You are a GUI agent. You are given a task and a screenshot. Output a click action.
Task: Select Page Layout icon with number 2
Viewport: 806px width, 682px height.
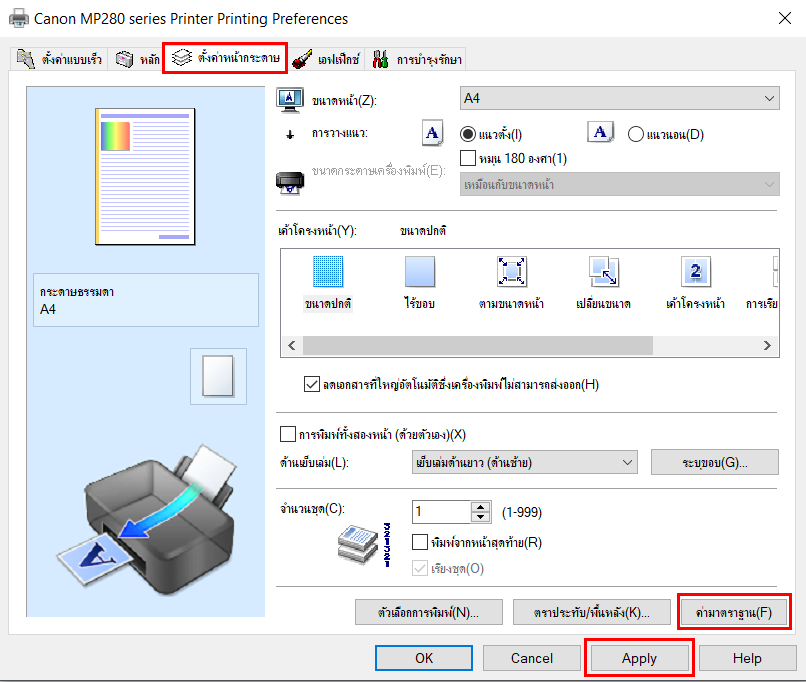[x=695, y=271]
